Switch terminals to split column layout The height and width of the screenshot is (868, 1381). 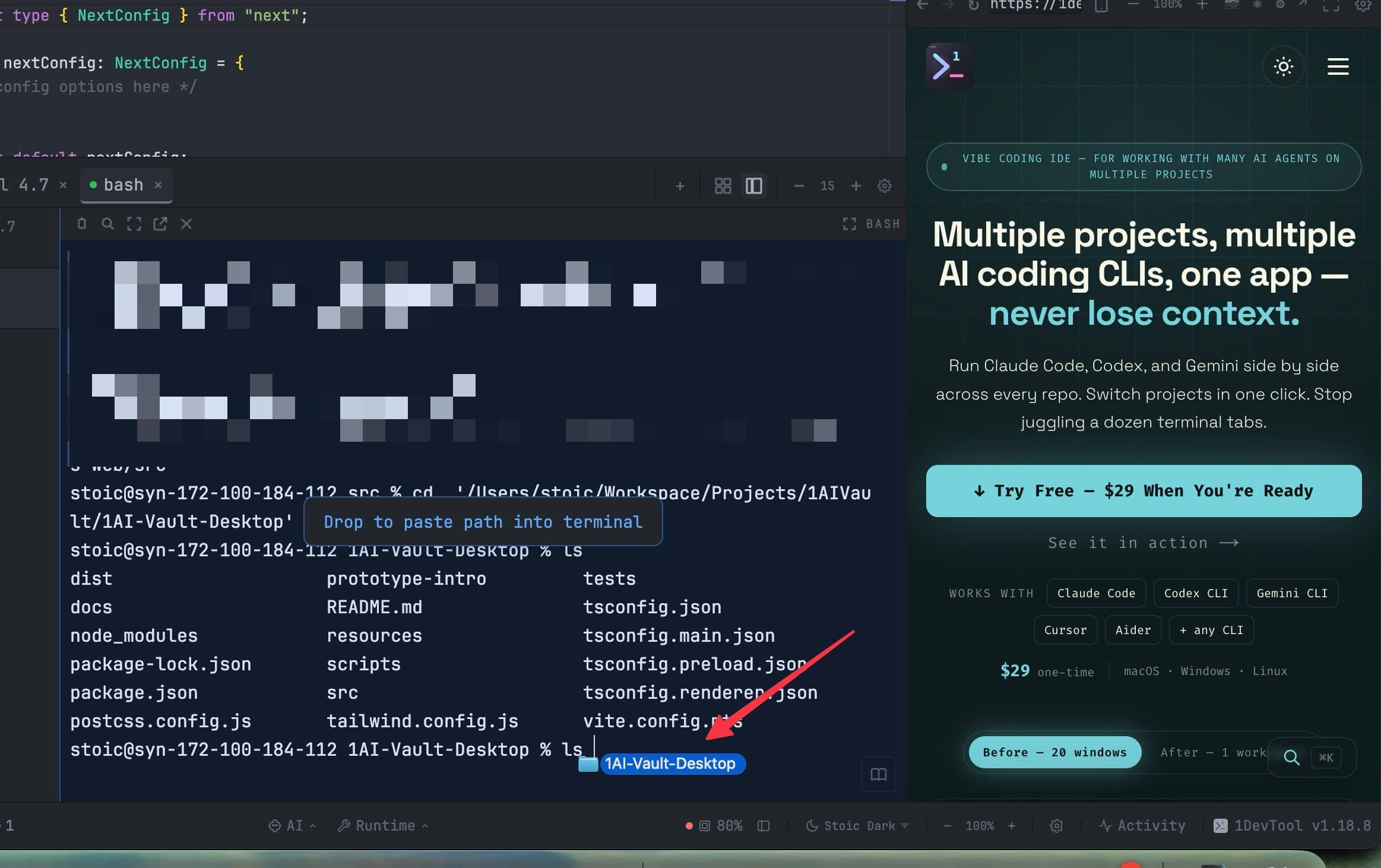click(754, 186)
